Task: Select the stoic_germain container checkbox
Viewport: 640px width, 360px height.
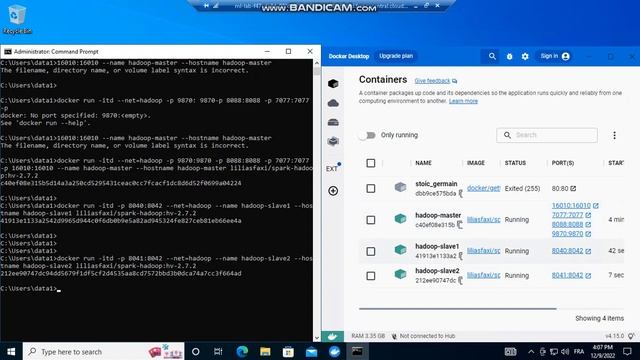Action: click(371, 189)
